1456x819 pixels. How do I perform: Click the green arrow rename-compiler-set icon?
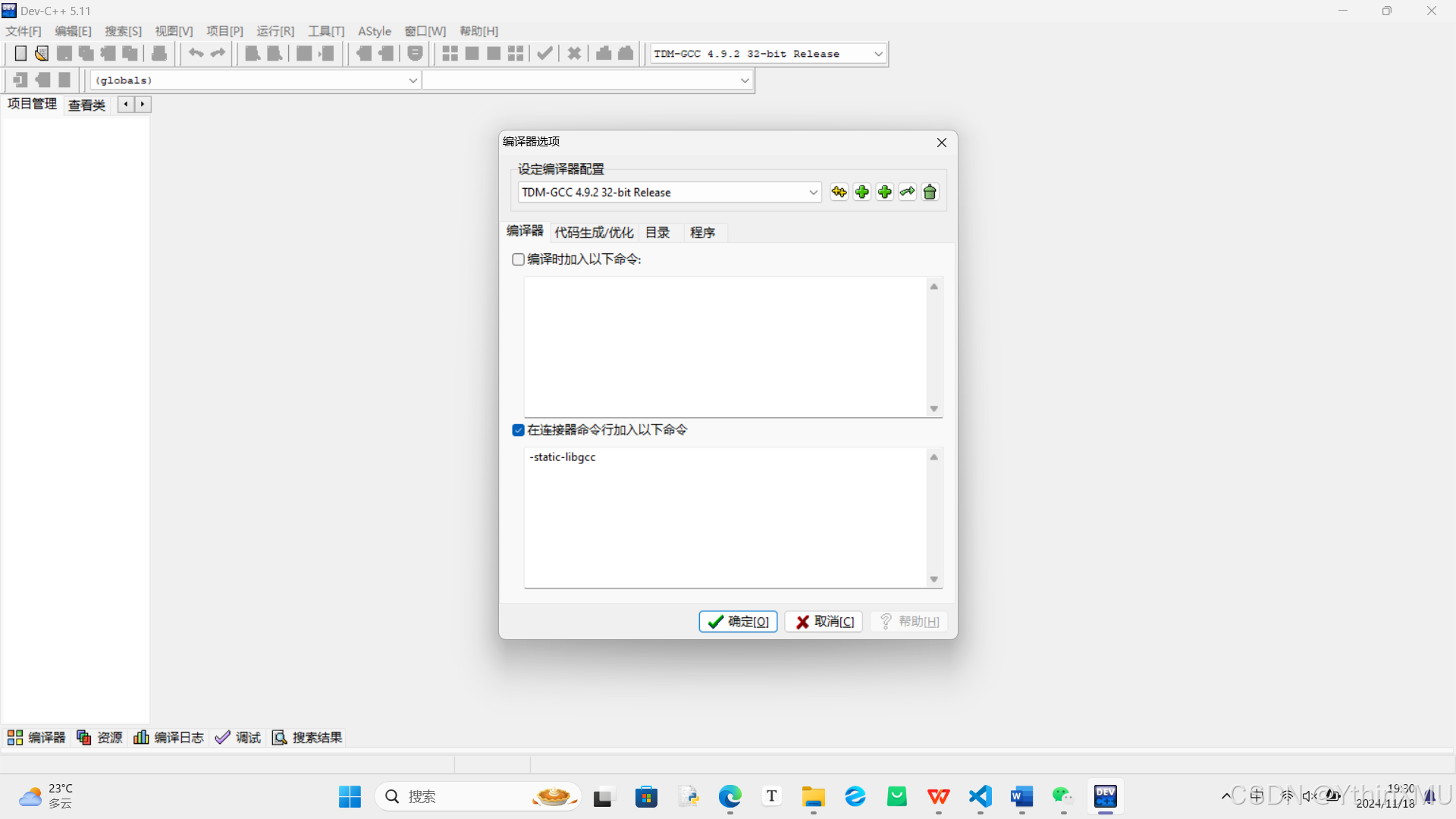click(908, 193)
